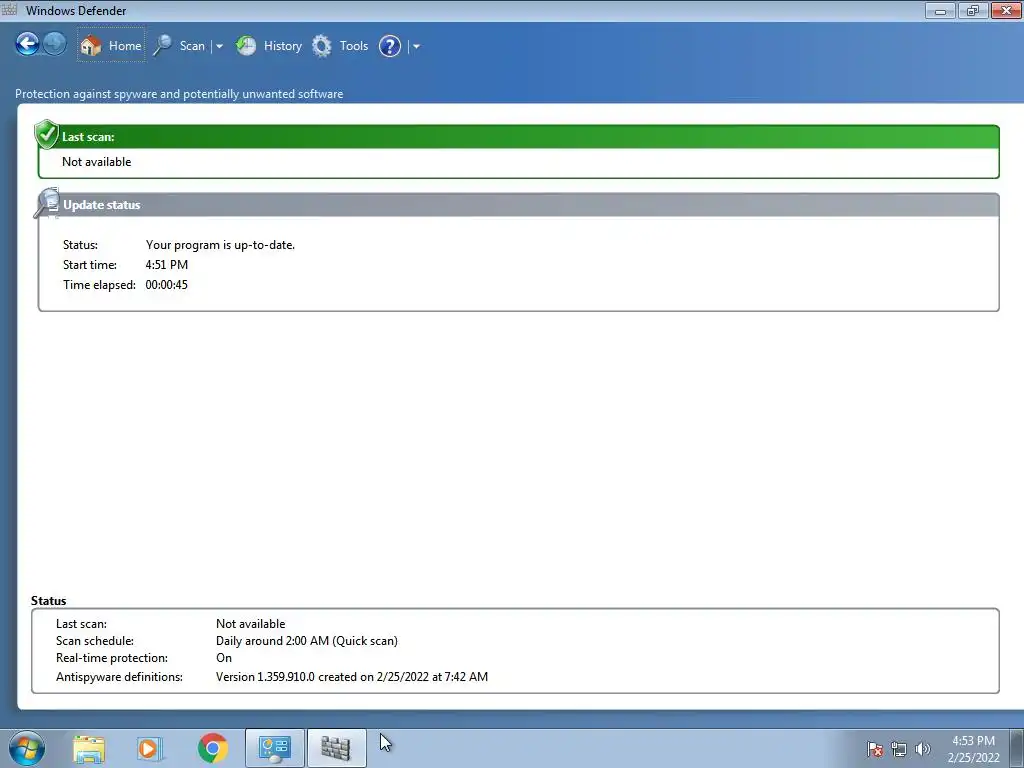Click 'Daily around 2:00 AM (Quick scan)'
This screenshot has height=768, width=1024.
[307, 641]
